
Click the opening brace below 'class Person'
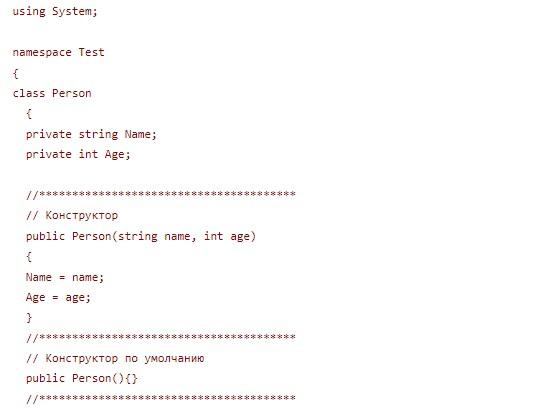click(29, 114)
